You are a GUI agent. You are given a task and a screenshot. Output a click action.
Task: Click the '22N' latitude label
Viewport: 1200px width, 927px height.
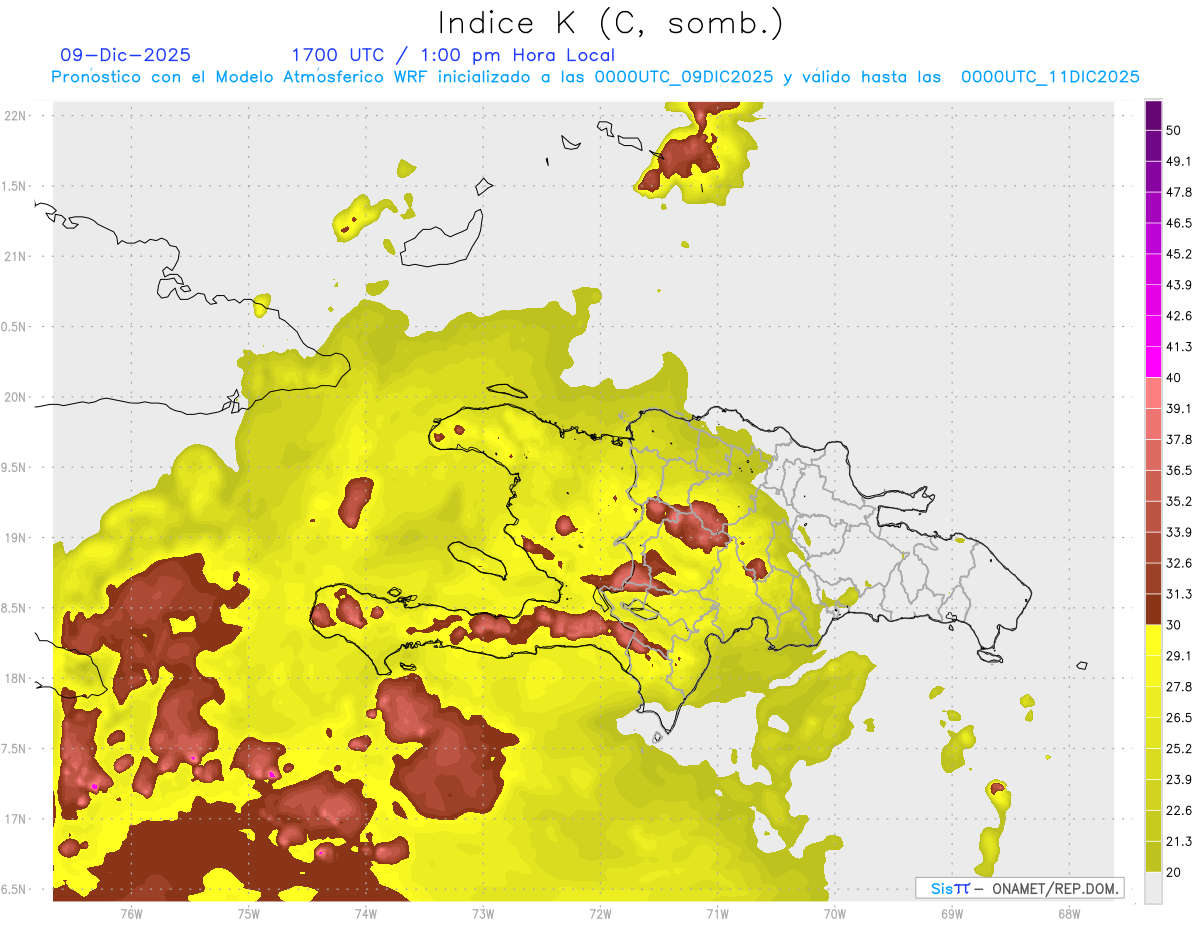point(16,115)
